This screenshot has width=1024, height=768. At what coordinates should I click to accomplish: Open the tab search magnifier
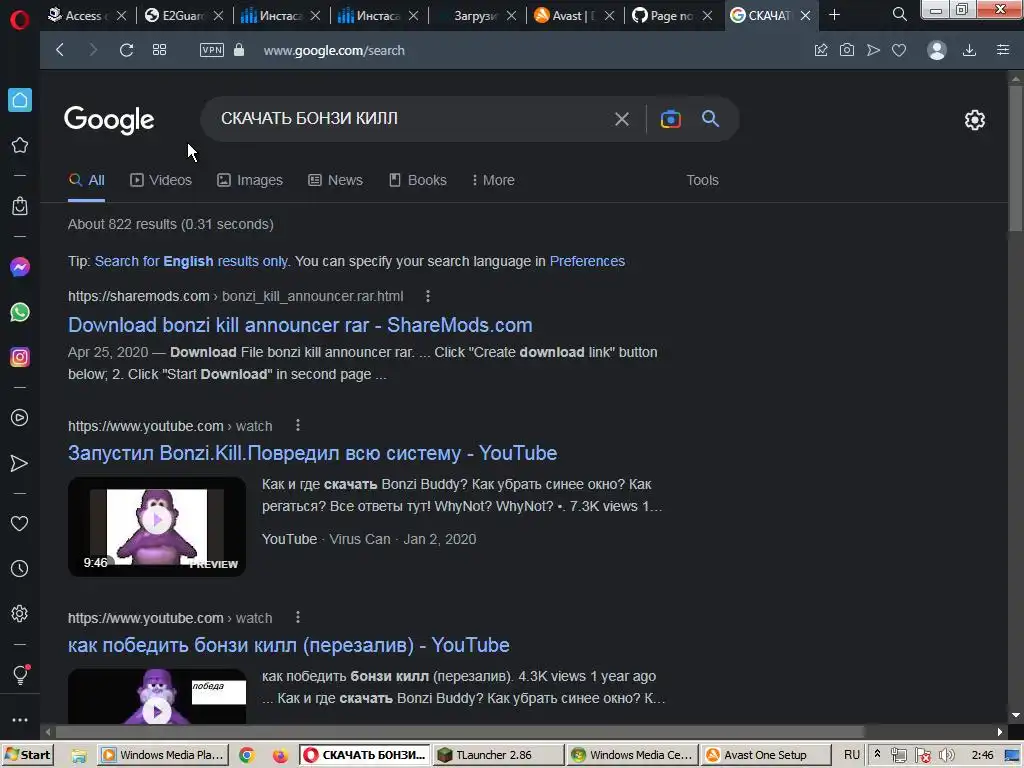click(899, 14)
